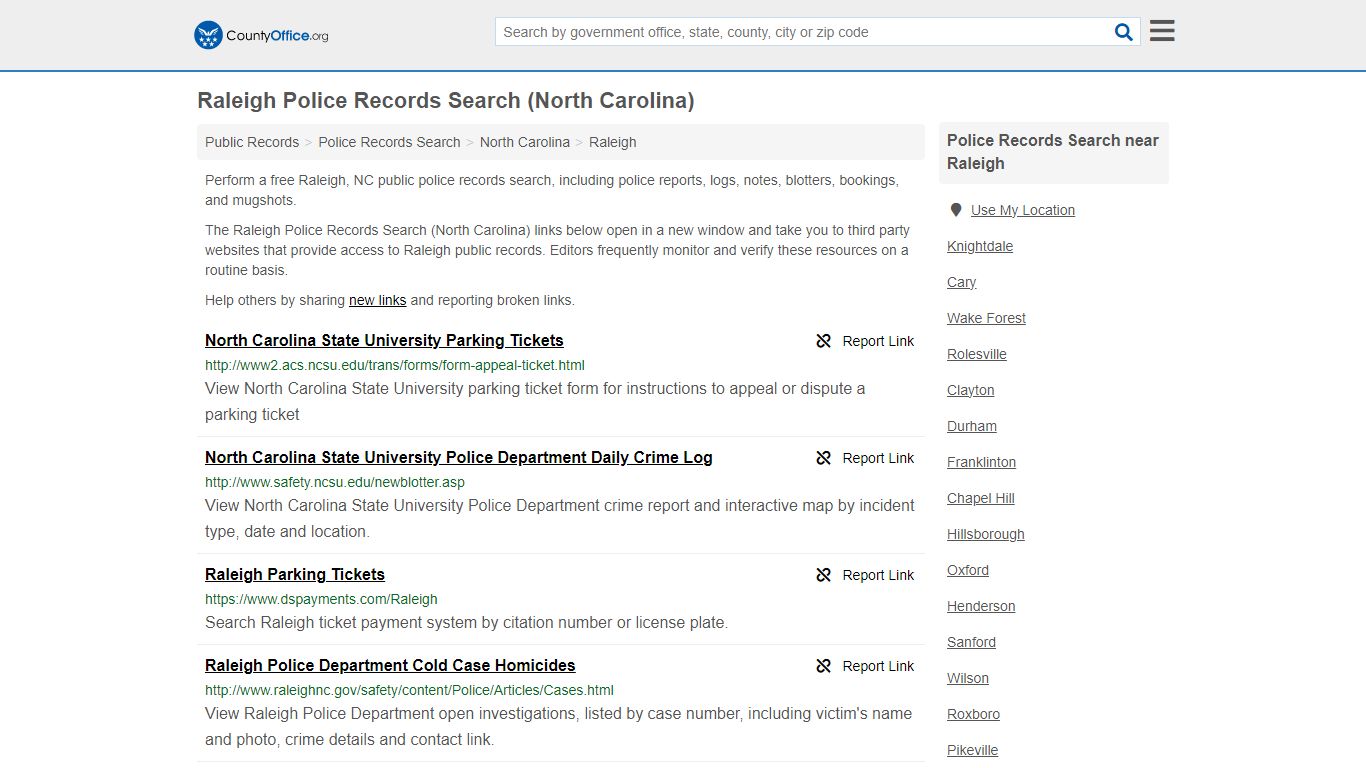Select Roxboro in nearby list
Viewport: 1366px width, 768px height.
(973, 714)
